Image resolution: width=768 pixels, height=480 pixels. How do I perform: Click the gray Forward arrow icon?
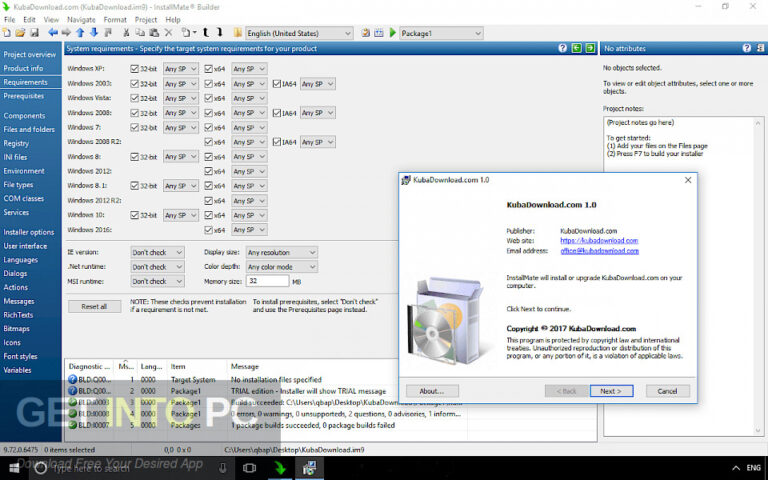[66, 33]
